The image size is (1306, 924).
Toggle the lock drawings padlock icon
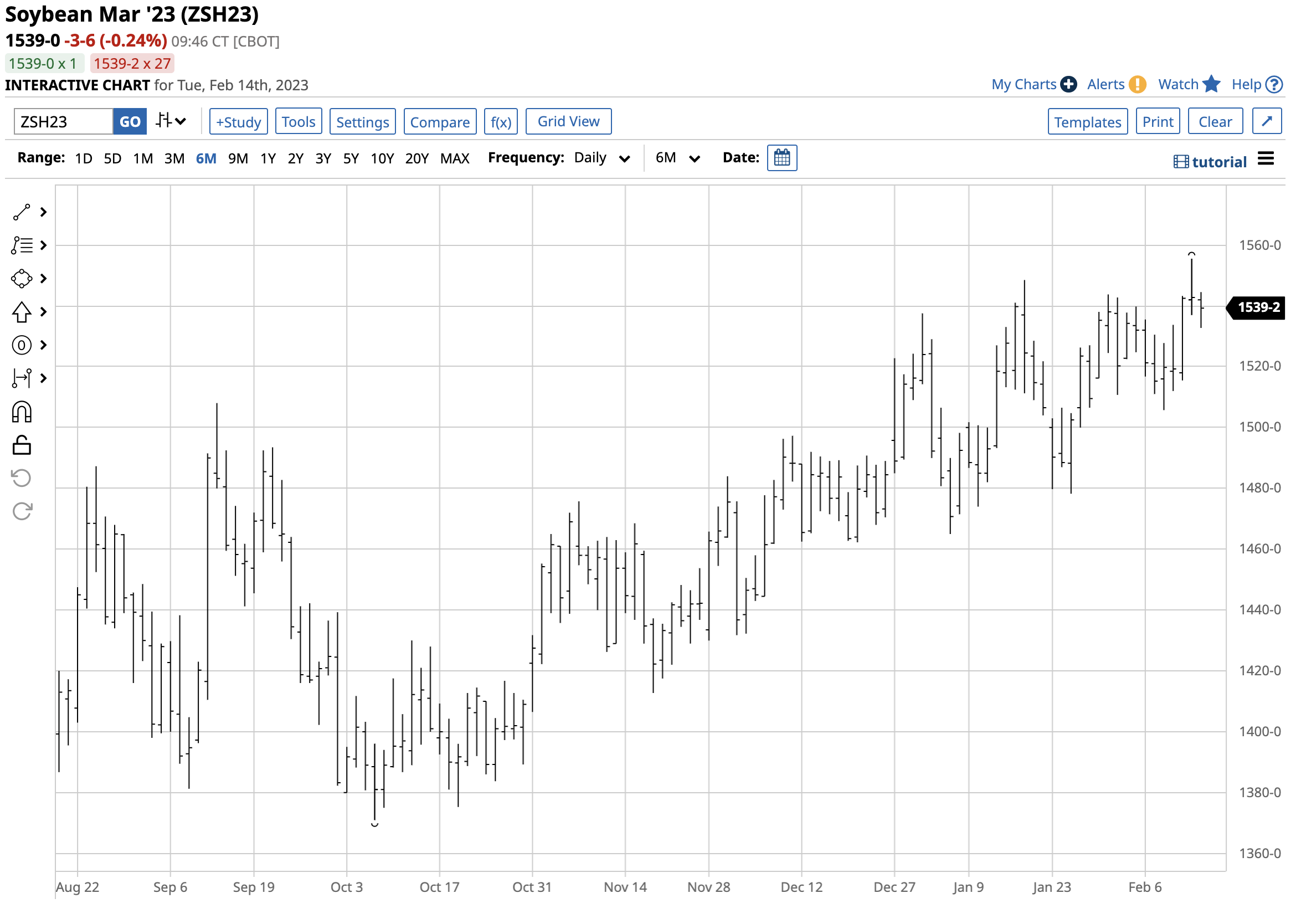[x=22, y=445]
